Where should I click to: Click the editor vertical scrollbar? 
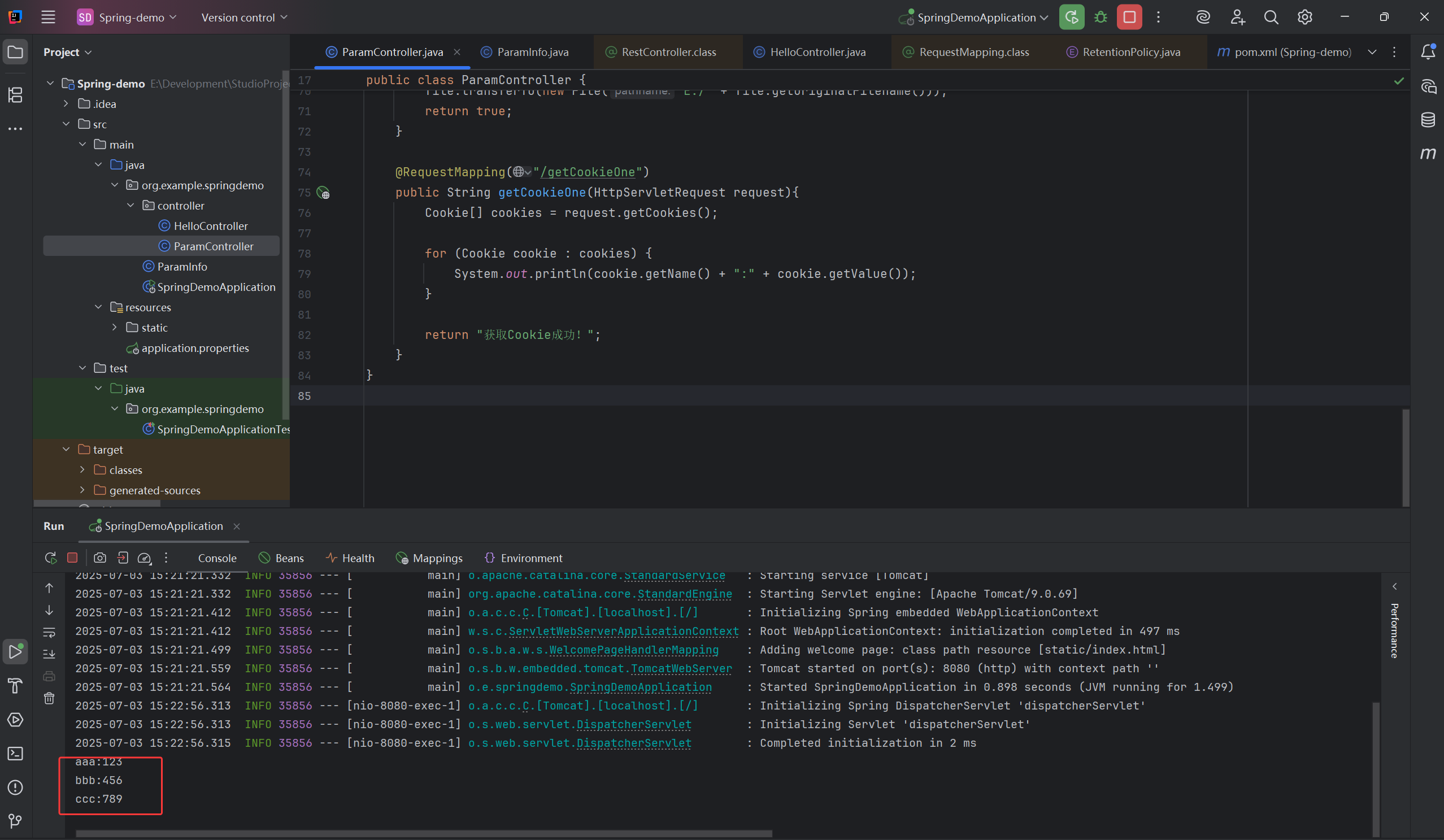pyautogui.click(x=1406, y=457)
